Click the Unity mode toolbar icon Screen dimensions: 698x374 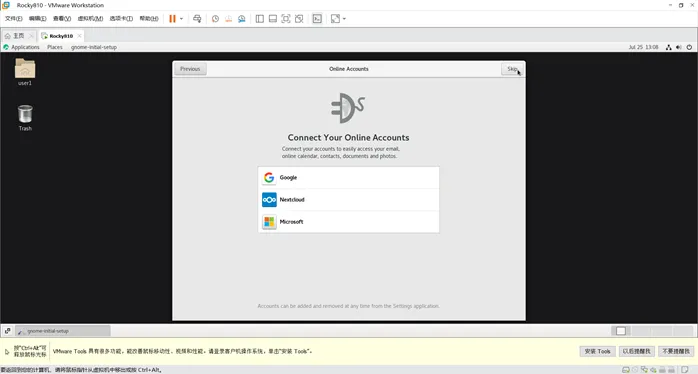coord(299,19)
